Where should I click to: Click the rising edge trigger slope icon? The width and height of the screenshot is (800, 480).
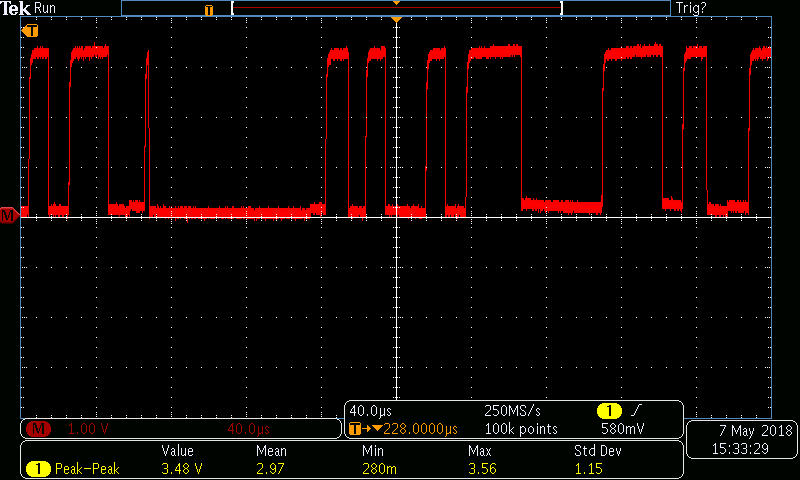pos(636,410)
